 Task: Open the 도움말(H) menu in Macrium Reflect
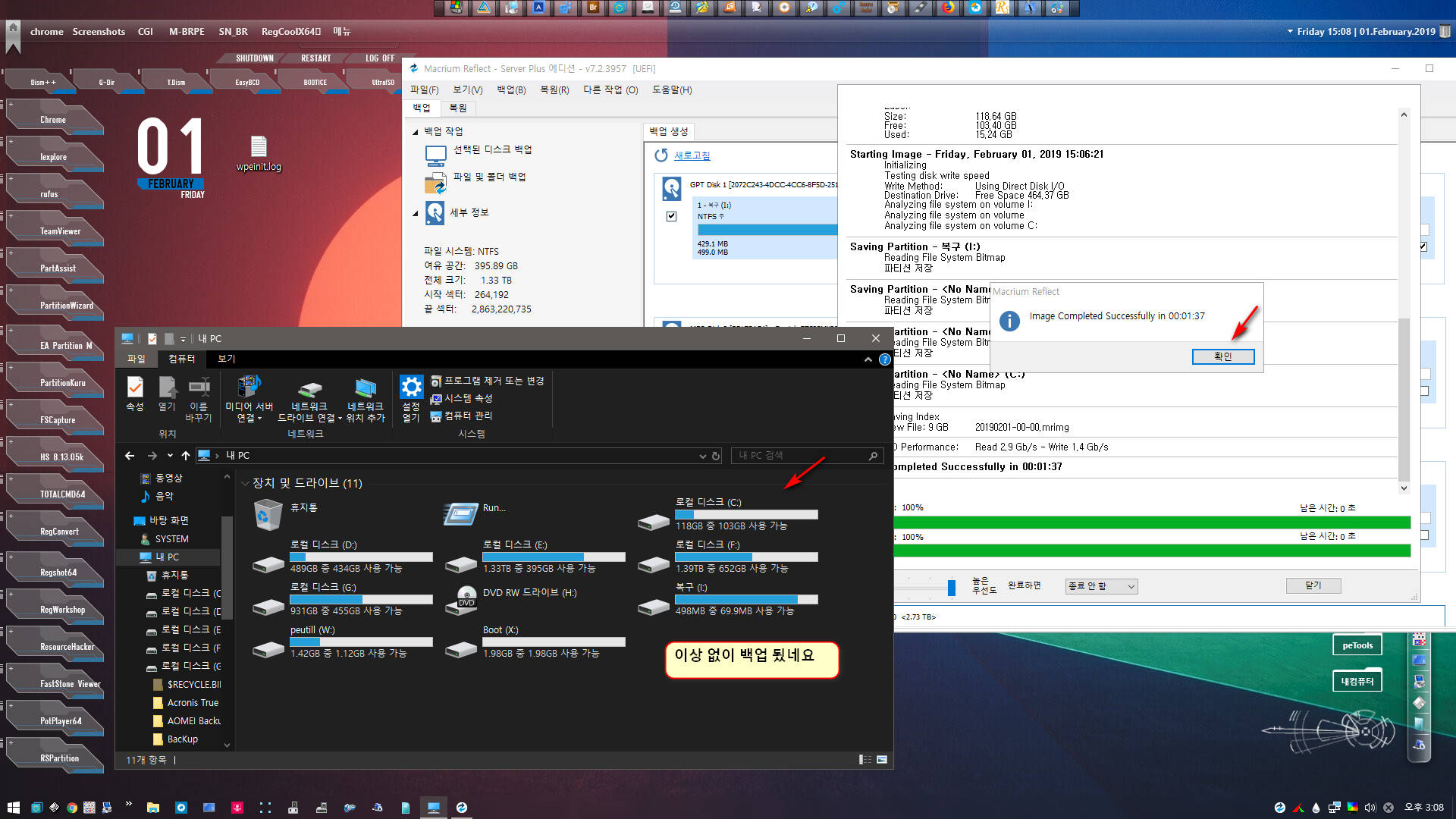[672, 89]
